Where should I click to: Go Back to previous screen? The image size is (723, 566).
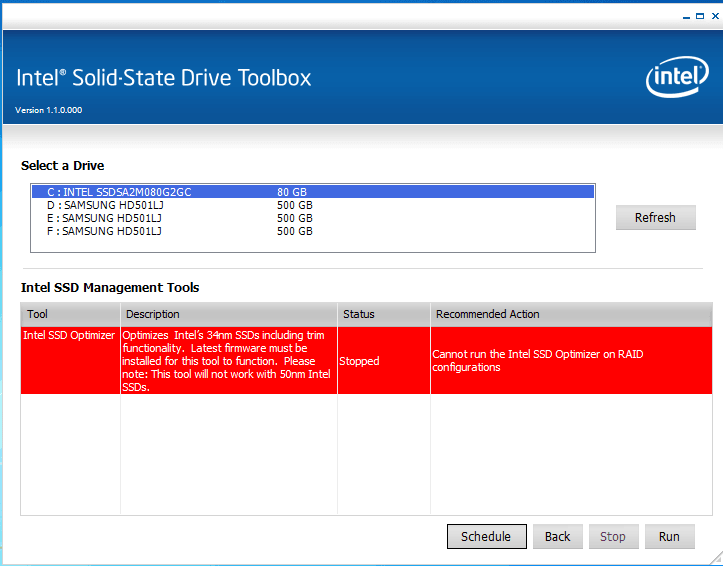tap(557, 537)
